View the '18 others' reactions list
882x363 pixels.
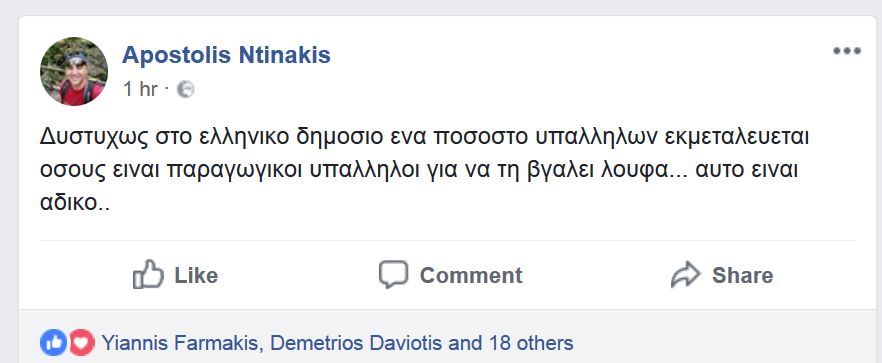(531, 343)
